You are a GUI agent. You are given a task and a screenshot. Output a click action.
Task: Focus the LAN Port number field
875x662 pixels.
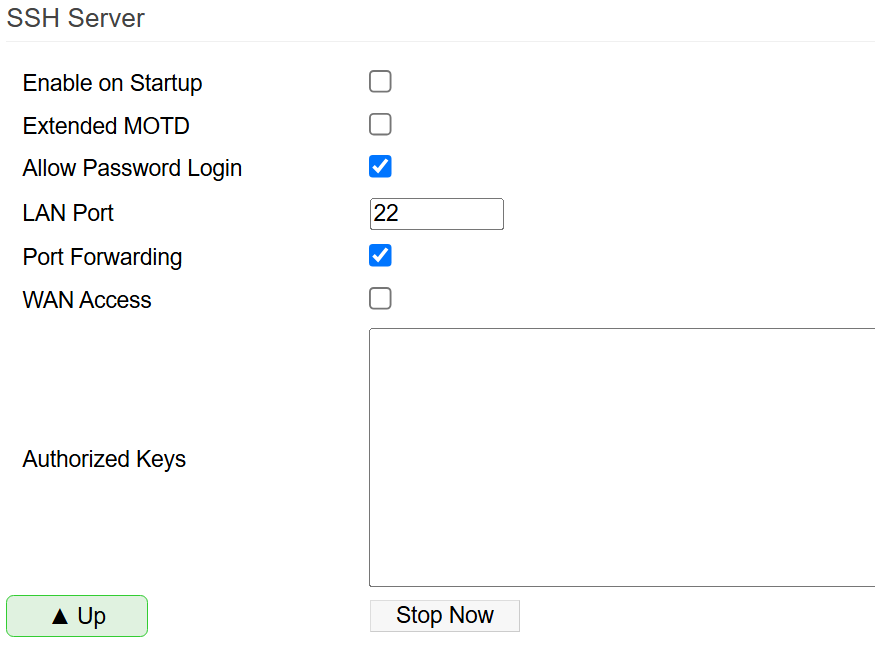coord(436,214)
